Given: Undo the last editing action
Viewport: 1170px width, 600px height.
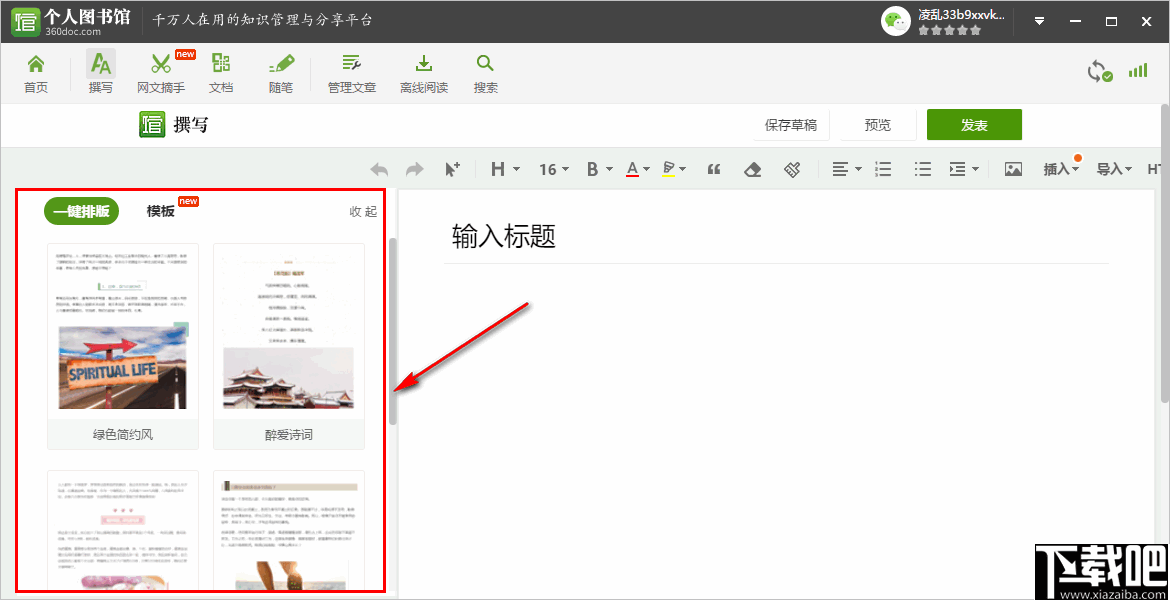Looking at the screenshot, I should (381, 168).
